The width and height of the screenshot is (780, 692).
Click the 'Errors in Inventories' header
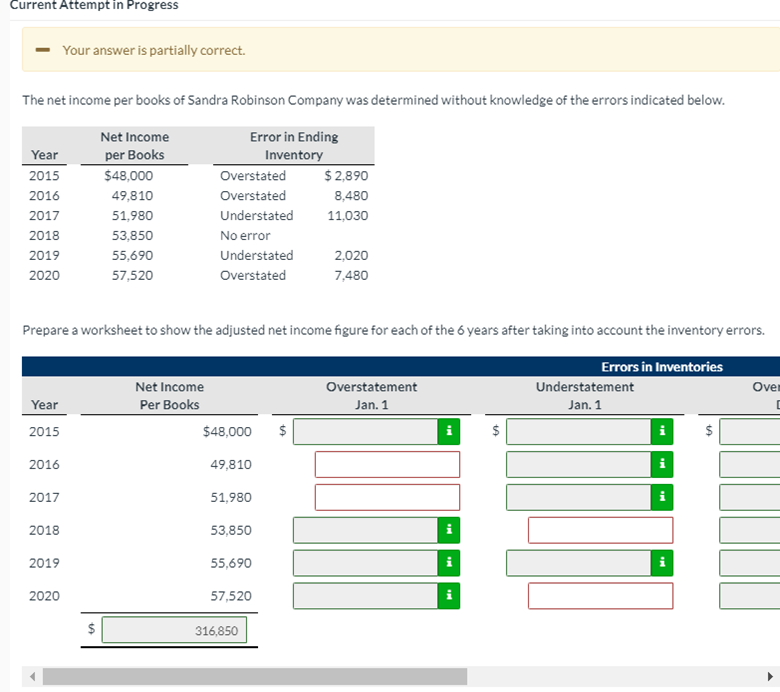click(x=662, y=367)
